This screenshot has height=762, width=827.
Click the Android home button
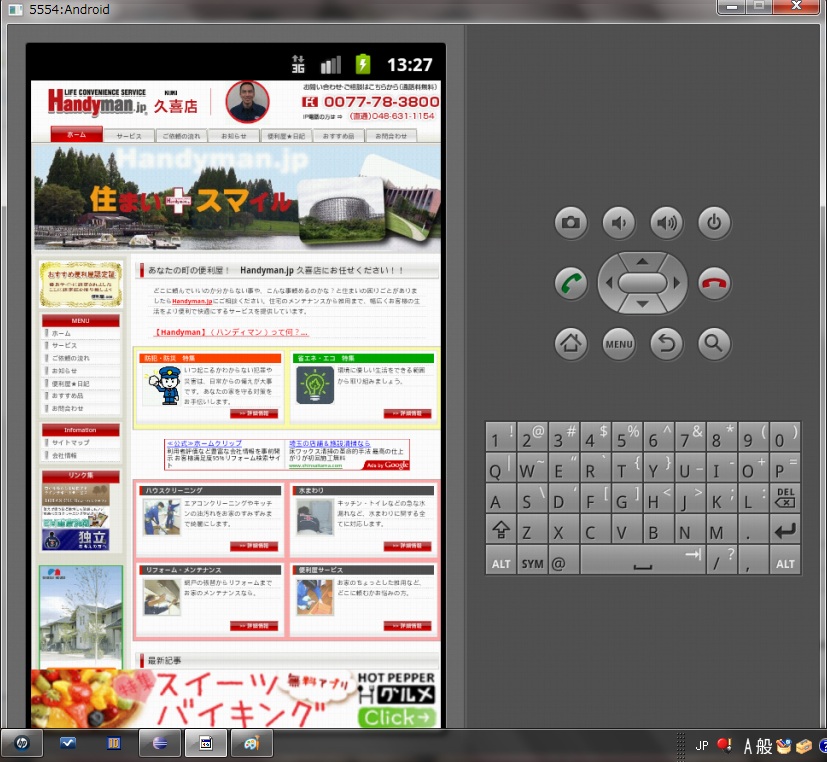pyautogui.click(x=571, y=344)
